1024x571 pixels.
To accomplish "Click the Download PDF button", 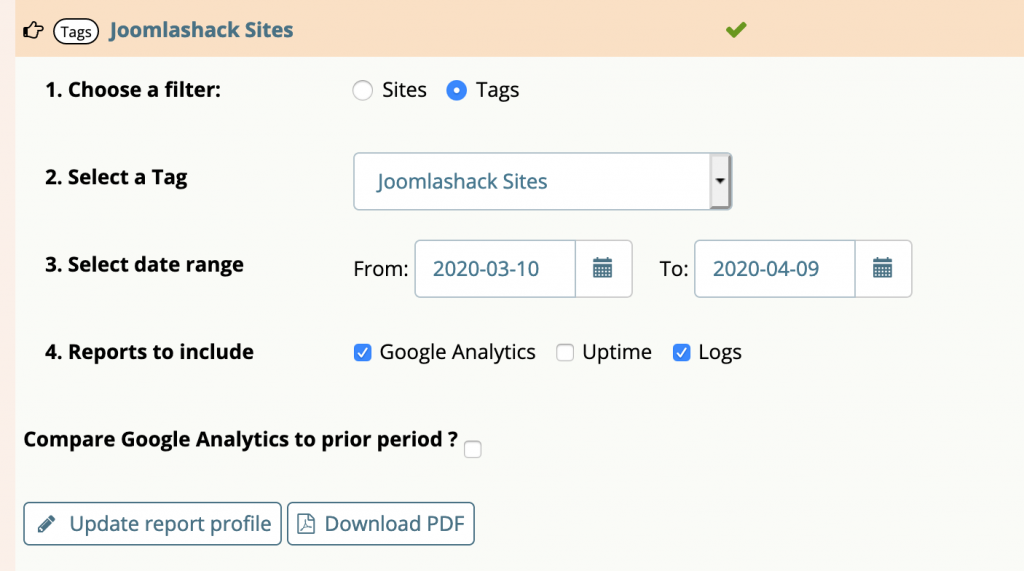I will 381,524.
